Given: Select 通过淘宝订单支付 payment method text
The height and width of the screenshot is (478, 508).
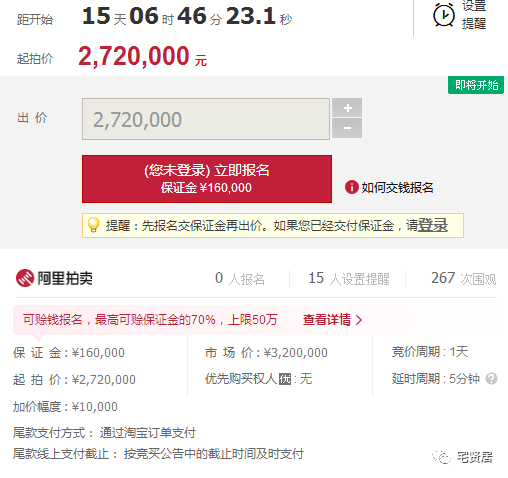Looking at the screenshot, I should [x=148, y=433].
